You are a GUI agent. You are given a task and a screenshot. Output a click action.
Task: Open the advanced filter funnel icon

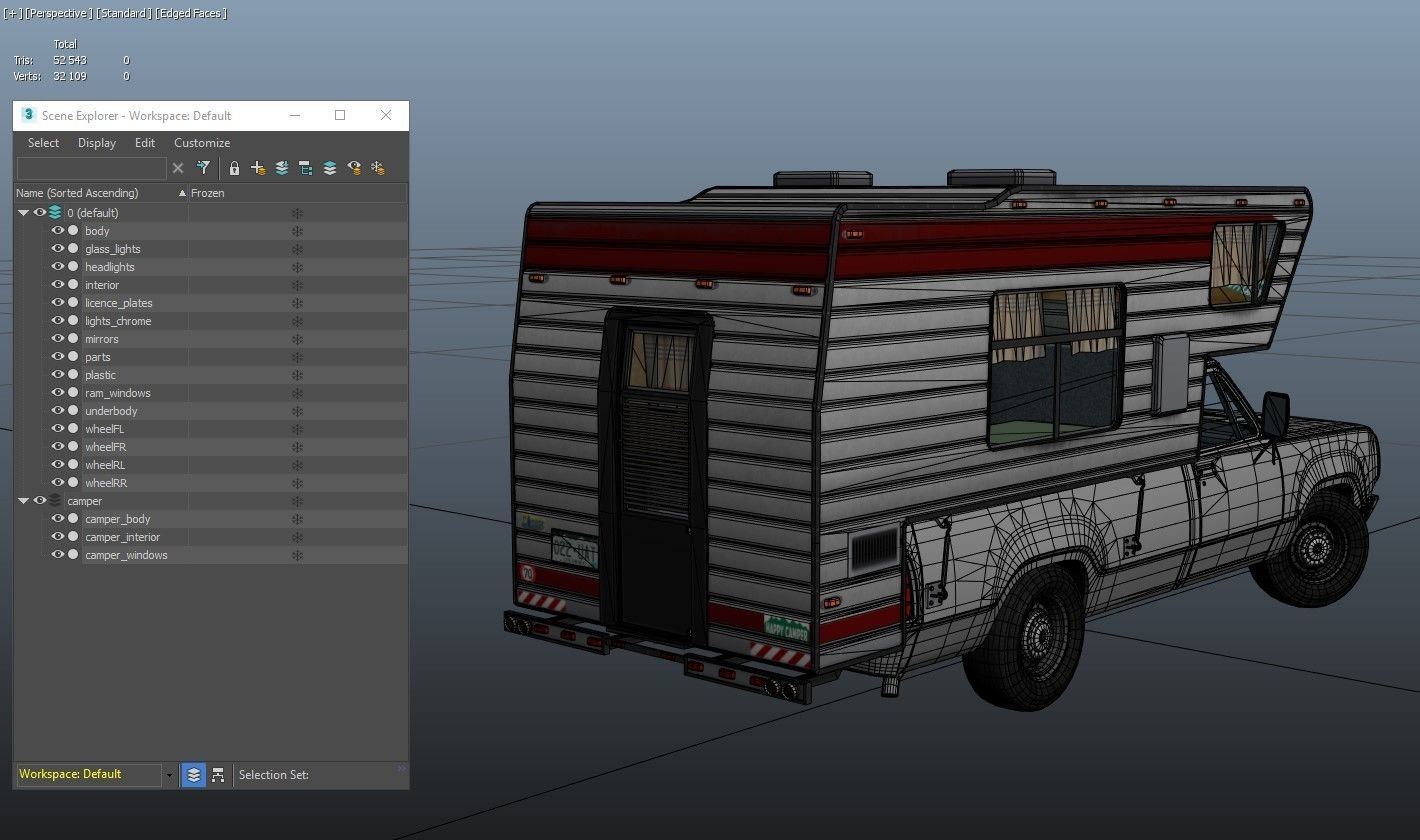[x=203, y=168]
